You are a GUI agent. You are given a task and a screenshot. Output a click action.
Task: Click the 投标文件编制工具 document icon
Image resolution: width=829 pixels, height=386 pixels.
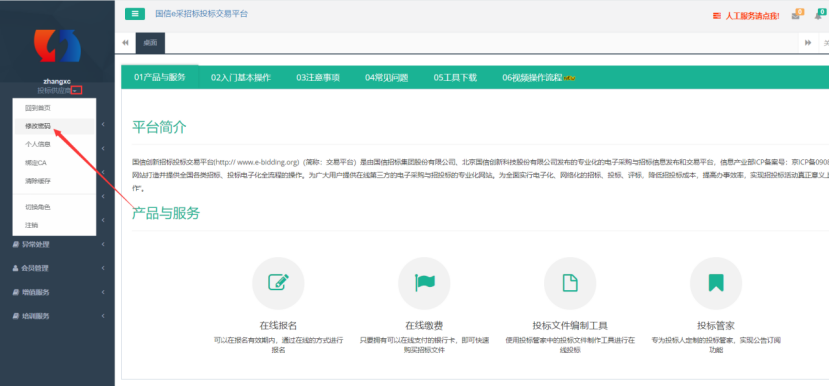(570, 283)
